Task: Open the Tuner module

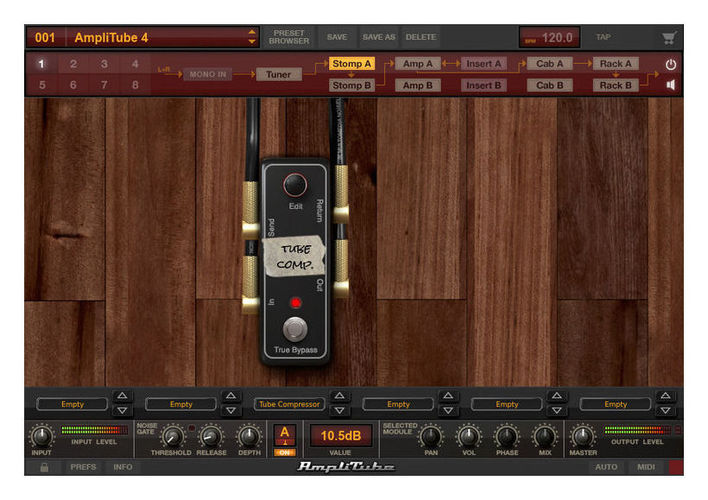Action: (x=279, y=75)
